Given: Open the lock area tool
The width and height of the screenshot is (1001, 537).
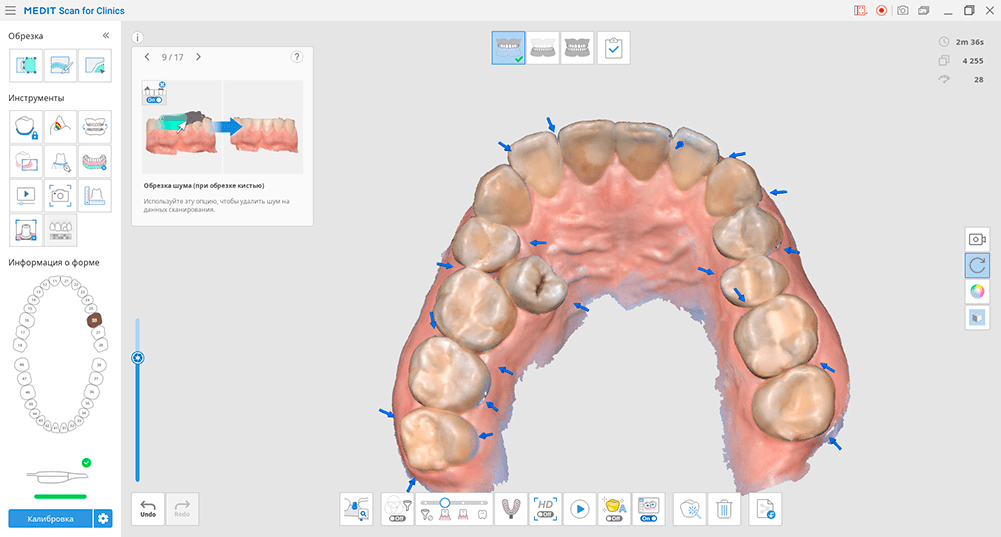Looking at the screenshot, I should click(26, 127).
